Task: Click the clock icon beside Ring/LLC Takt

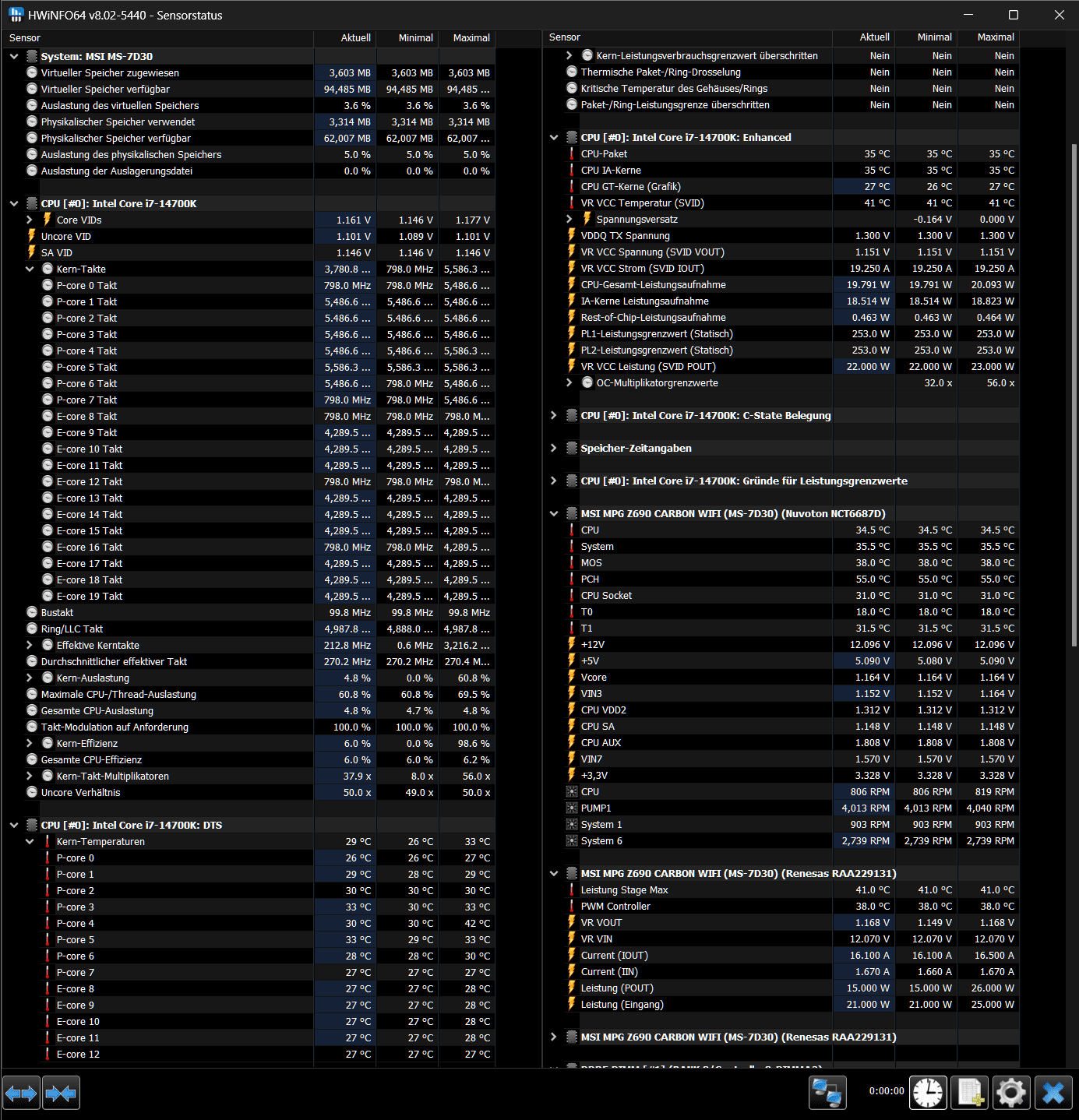Action: [x=32, y=629]
